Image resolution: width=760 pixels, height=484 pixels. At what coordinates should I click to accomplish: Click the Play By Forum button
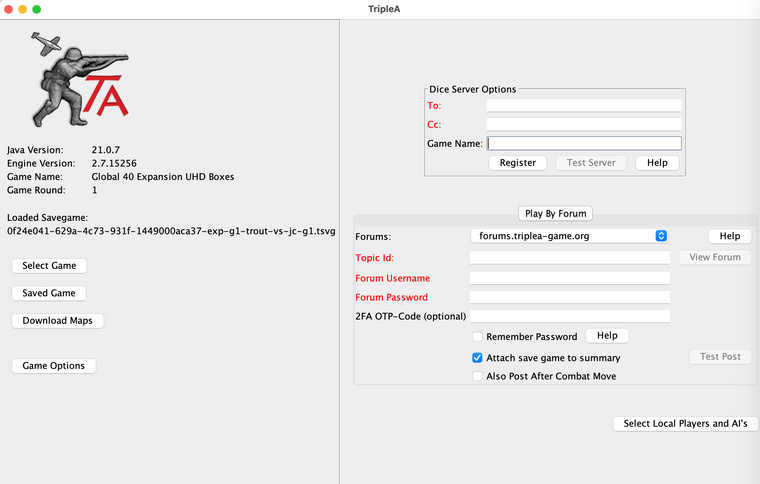(x=555, y=214)
